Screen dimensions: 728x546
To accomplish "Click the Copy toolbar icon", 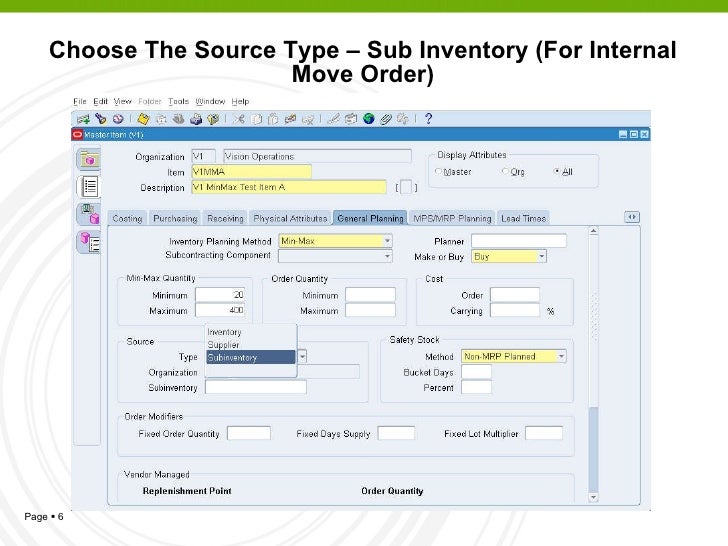I will [x=256, y=119].
